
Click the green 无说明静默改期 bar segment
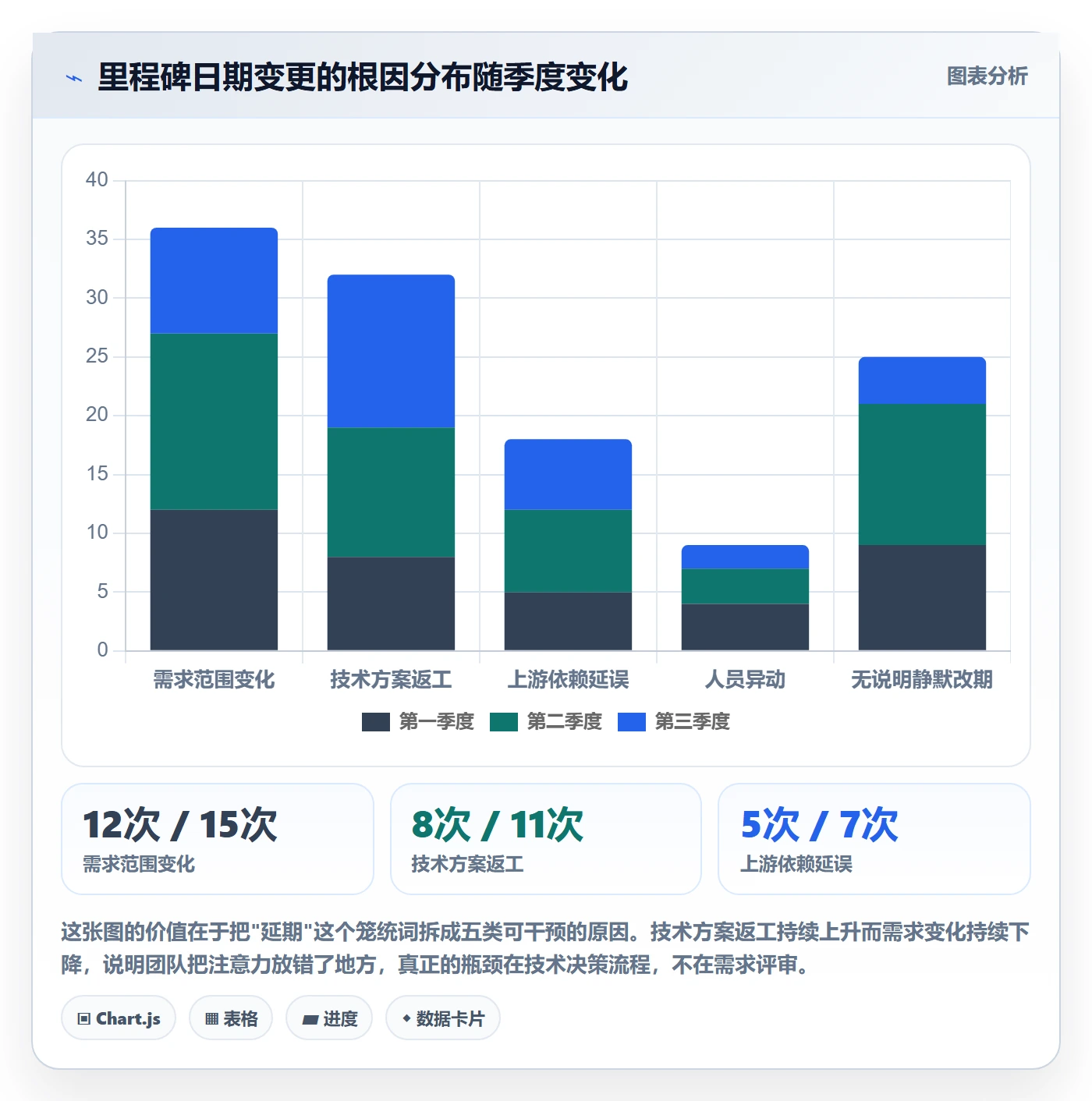pyautogui.click(x=922, y=474)
